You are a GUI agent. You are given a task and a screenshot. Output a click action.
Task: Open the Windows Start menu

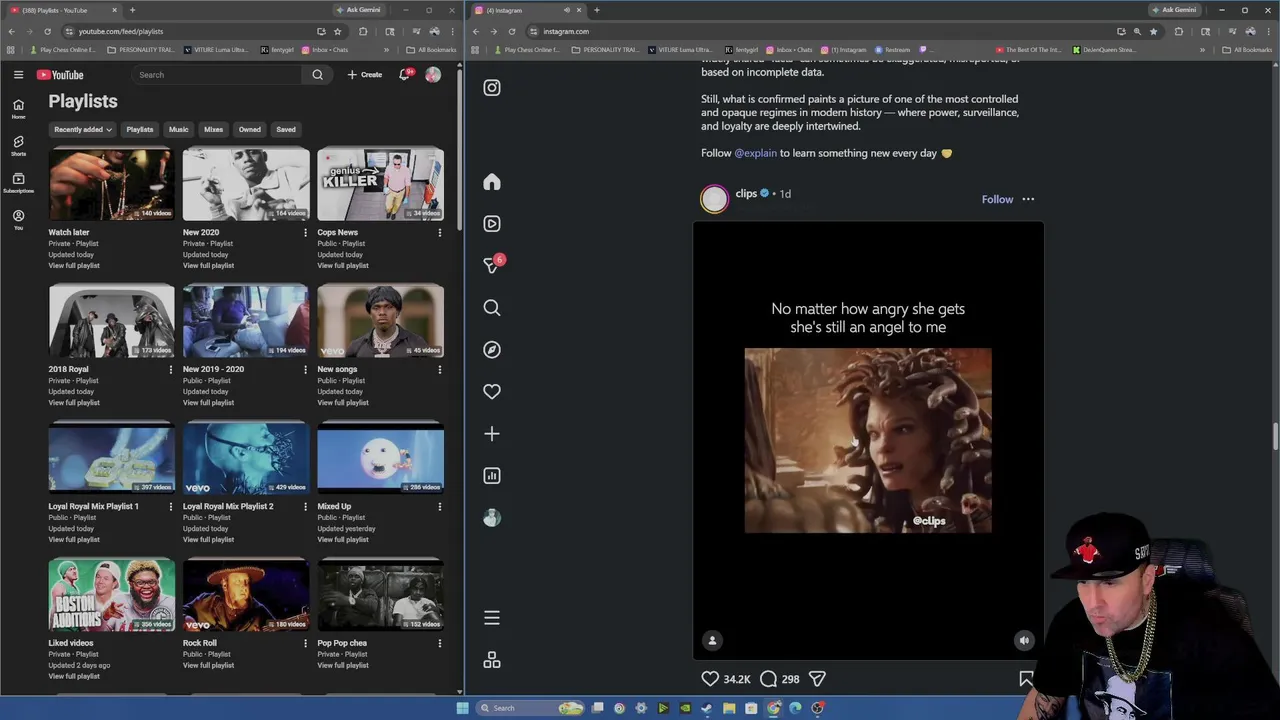coord(462,708)
